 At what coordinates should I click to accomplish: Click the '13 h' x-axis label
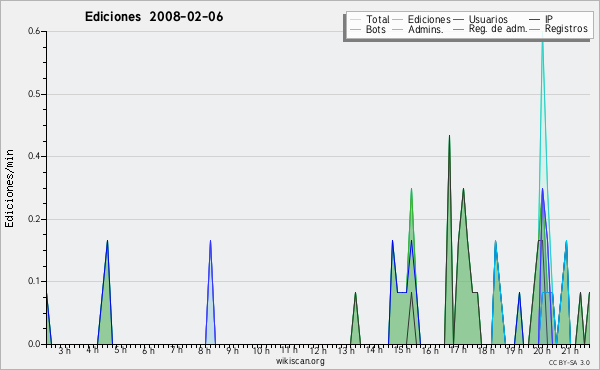point(346,351)
